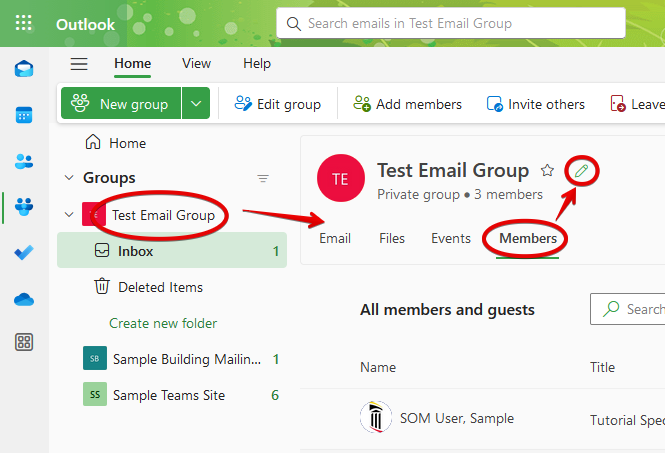
Task: Switch to the View ribbon tab
Action: click(196, 63)
